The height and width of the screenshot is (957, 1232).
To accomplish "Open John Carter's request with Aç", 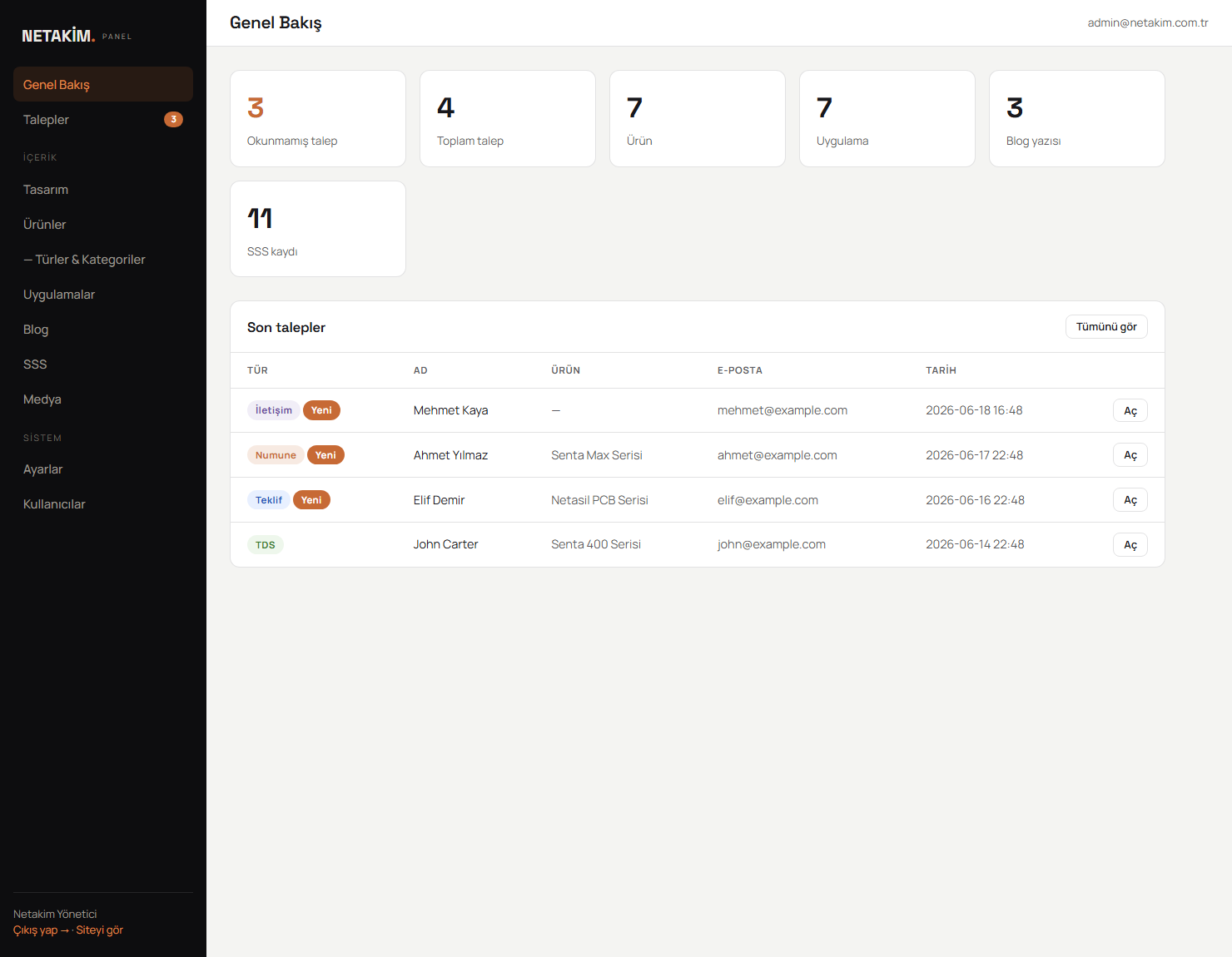I will tap(1130, 545).
